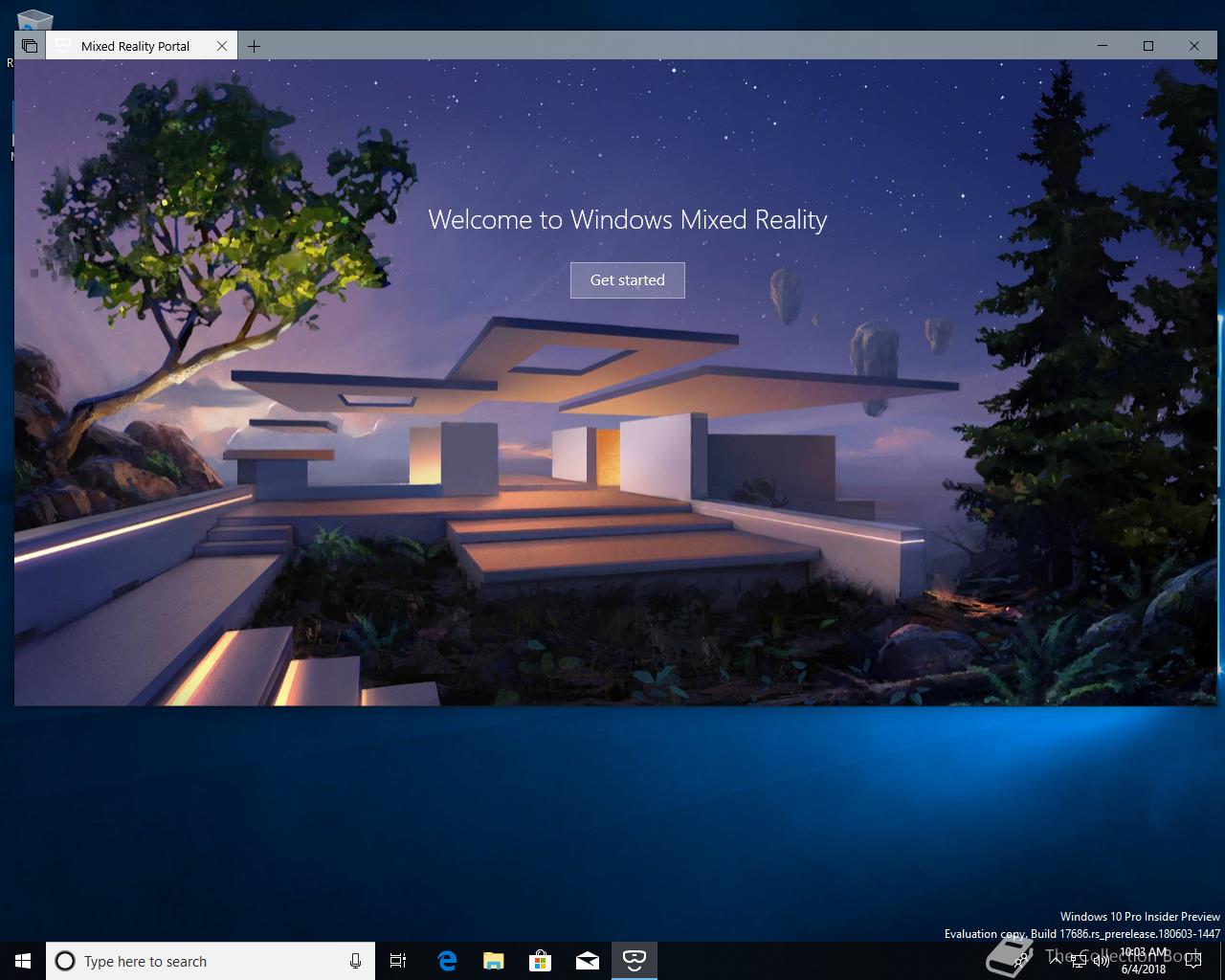
Task: Open the tab overview icon in title bar
Action: point(30,46)
